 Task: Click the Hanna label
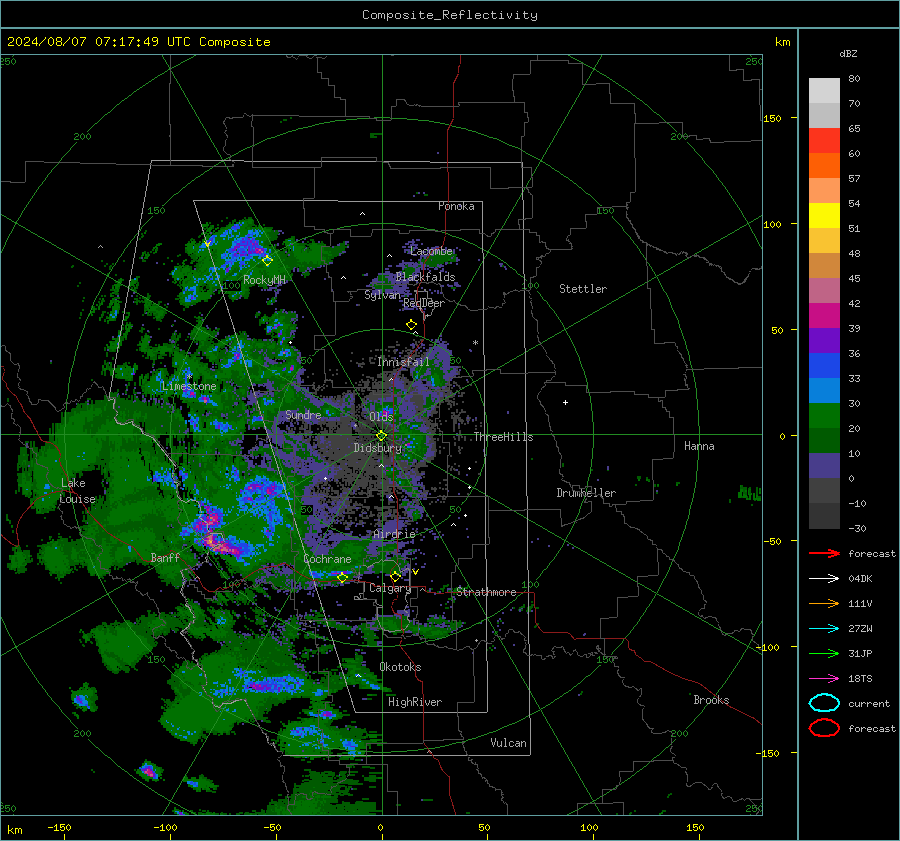(x=699, y=446)
